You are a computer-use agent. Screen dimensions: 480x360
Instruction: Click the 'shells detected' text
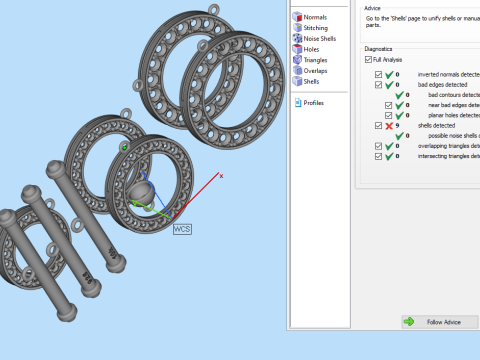point(436,126)
